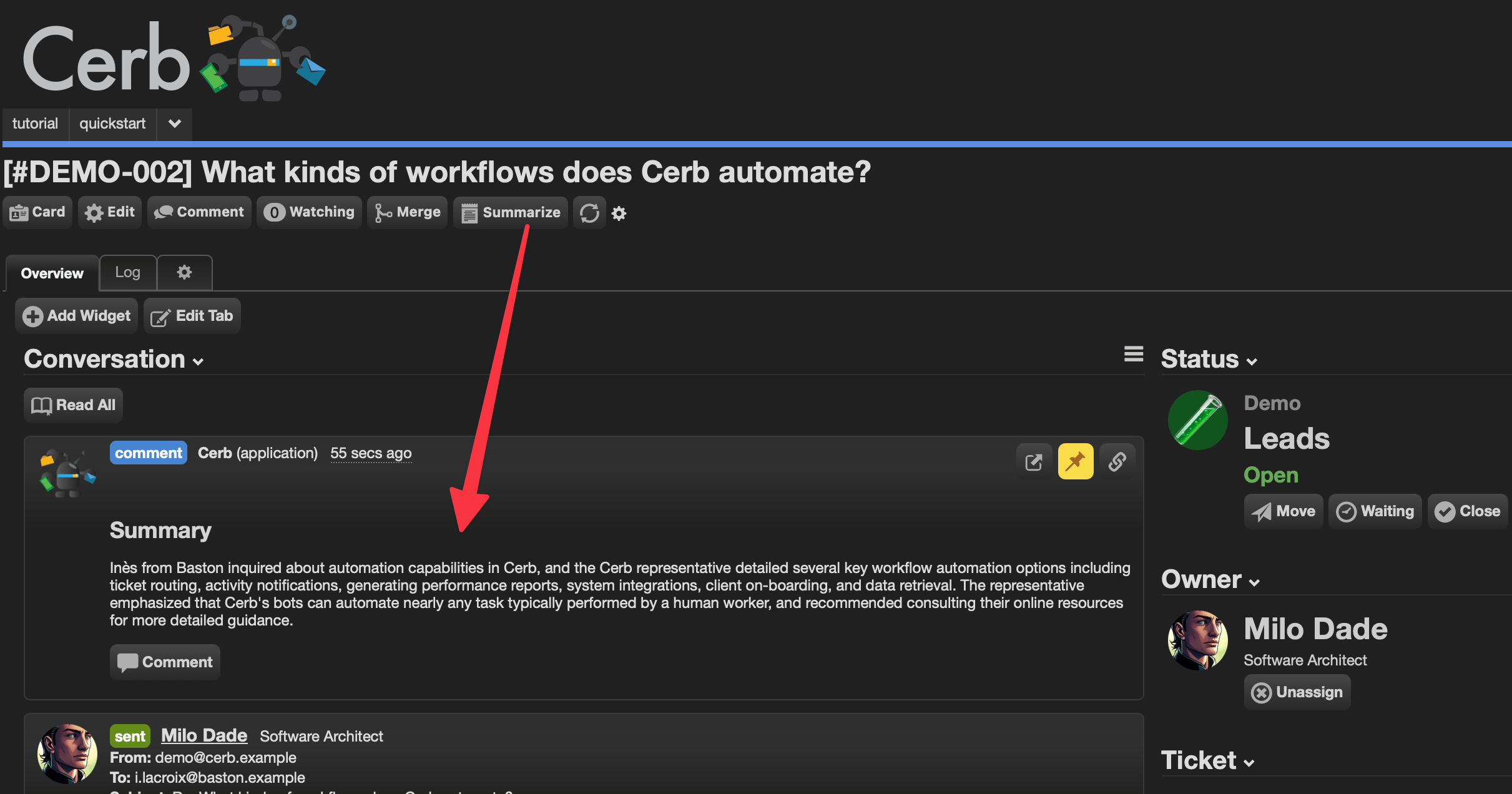Click the demo@cerb.example From address
This screenshot has height=794, width=1512.
pyautogui.click(x=225, y=758)
